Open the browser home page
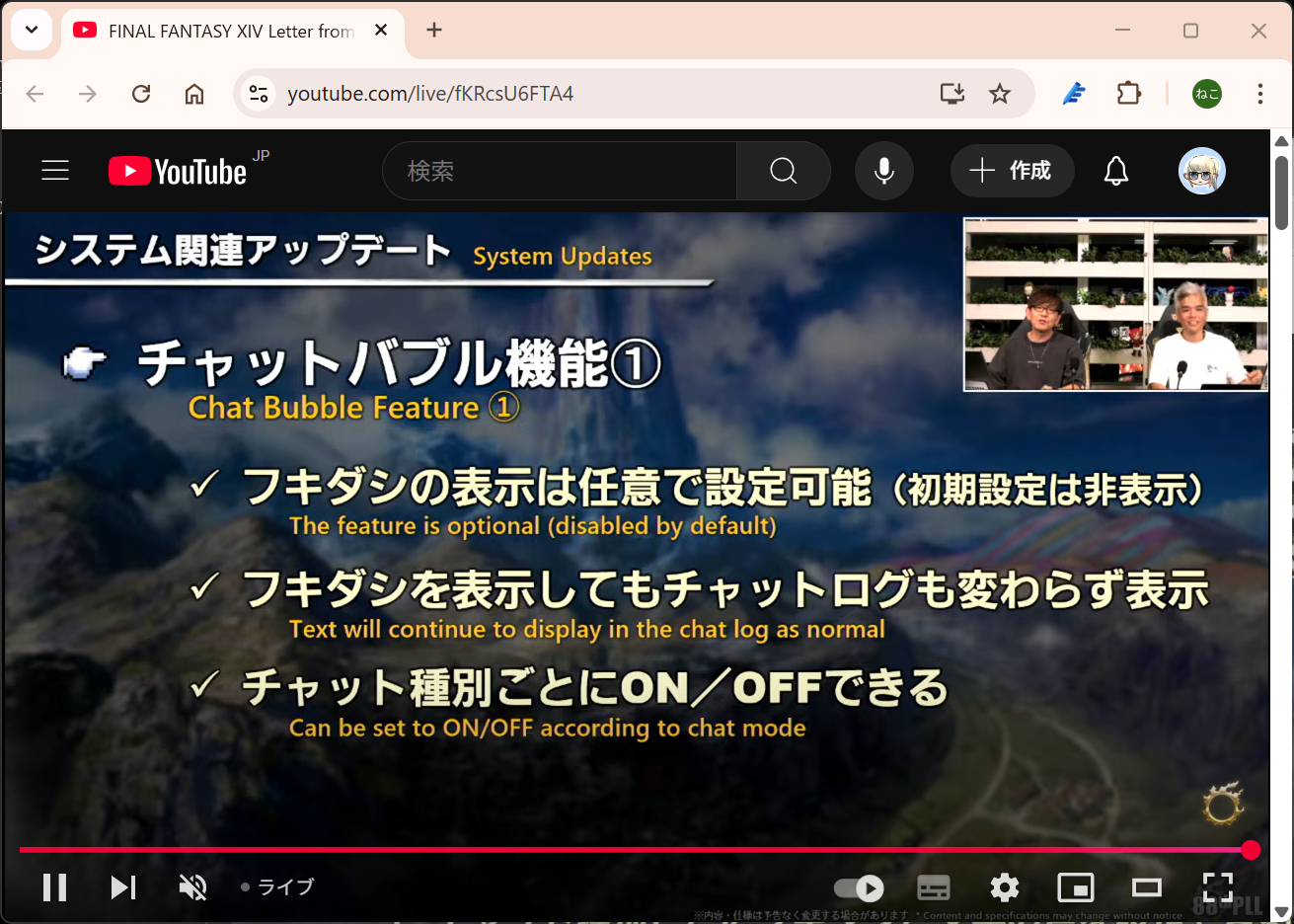1294x924 pixels. [x=194, y=94]
